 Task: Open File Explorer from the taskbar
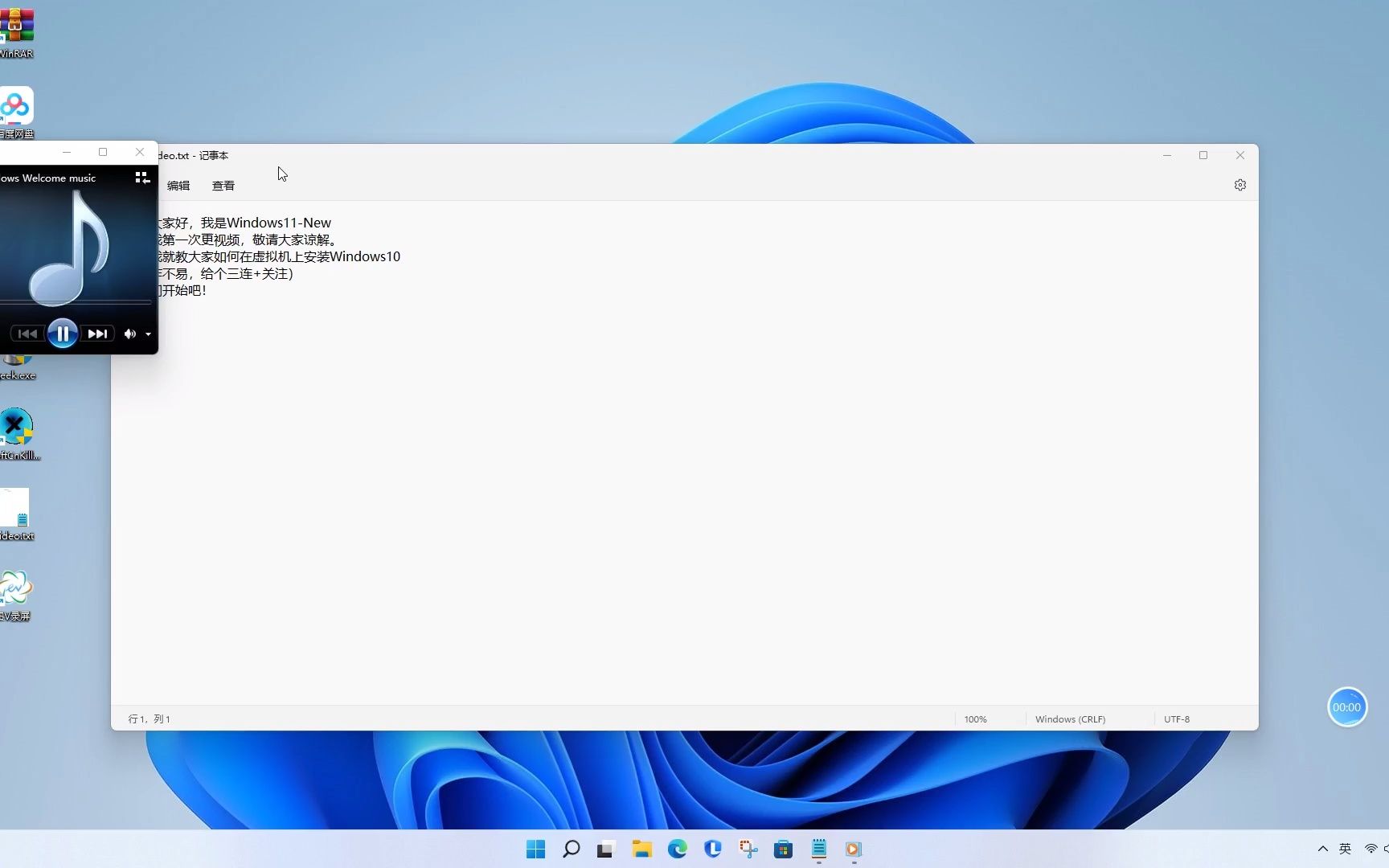(641, 848)
